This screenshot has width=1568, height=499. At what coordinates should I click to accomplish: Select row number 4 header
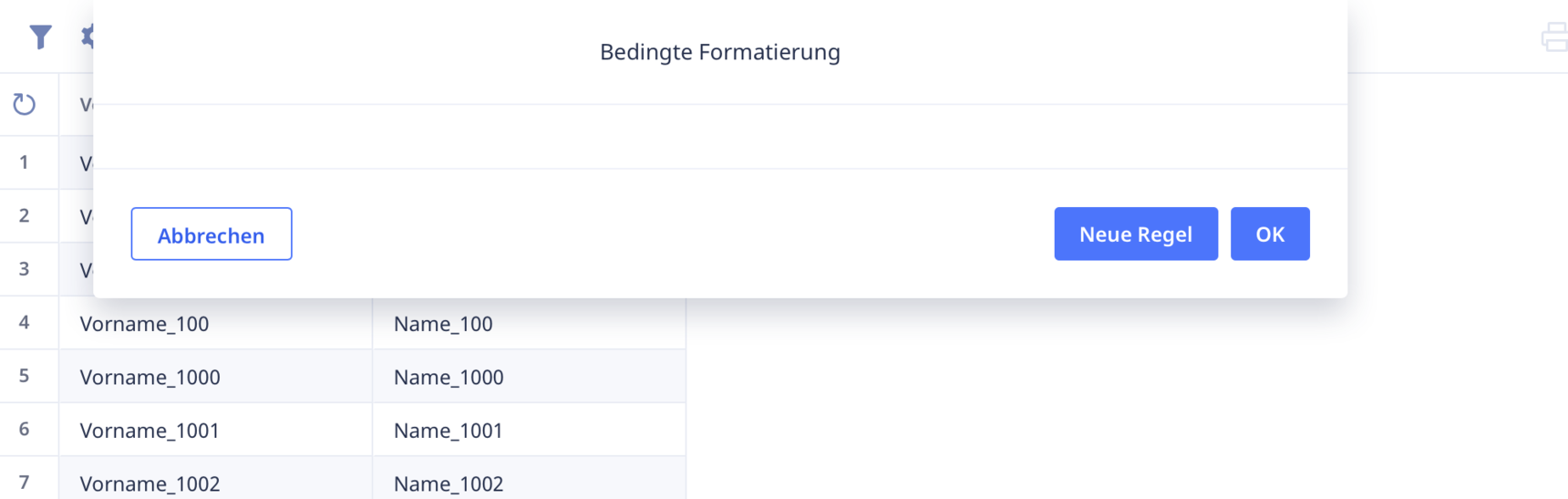pos(25,323)
